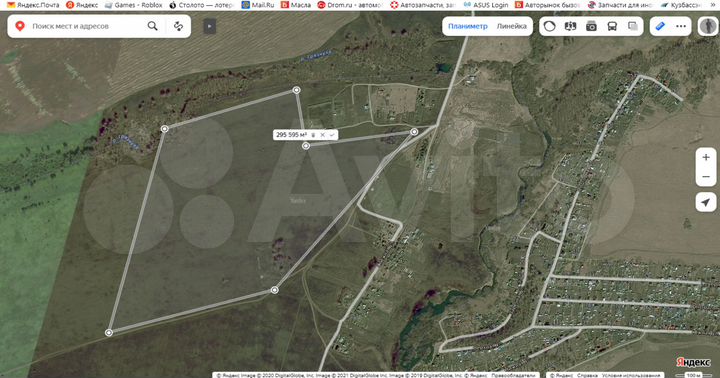Open street panoramas map icon
Screen dimensions: 720x378
(x=570, y=26)
